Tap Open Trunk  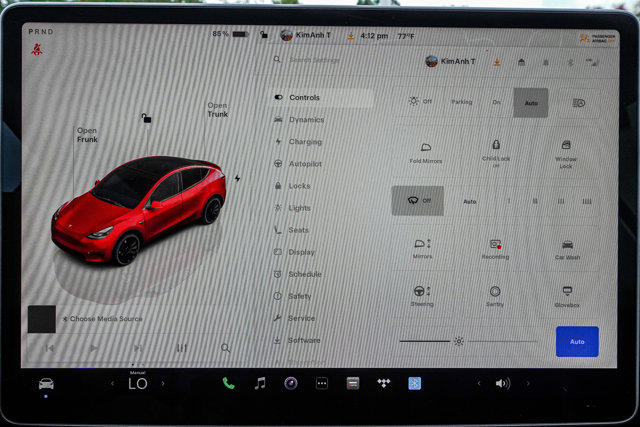[x=218, y=110]
